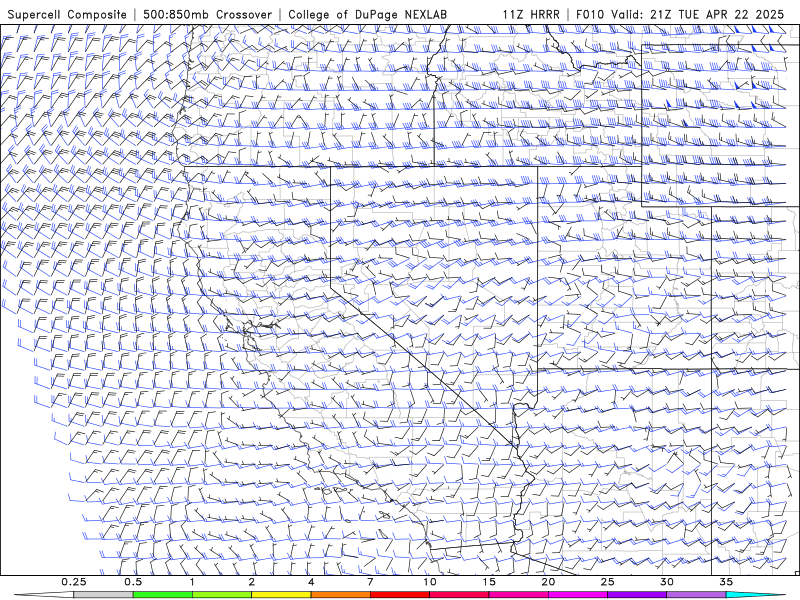
Task: Click the '7' legend value label
Action: (370, 582)
